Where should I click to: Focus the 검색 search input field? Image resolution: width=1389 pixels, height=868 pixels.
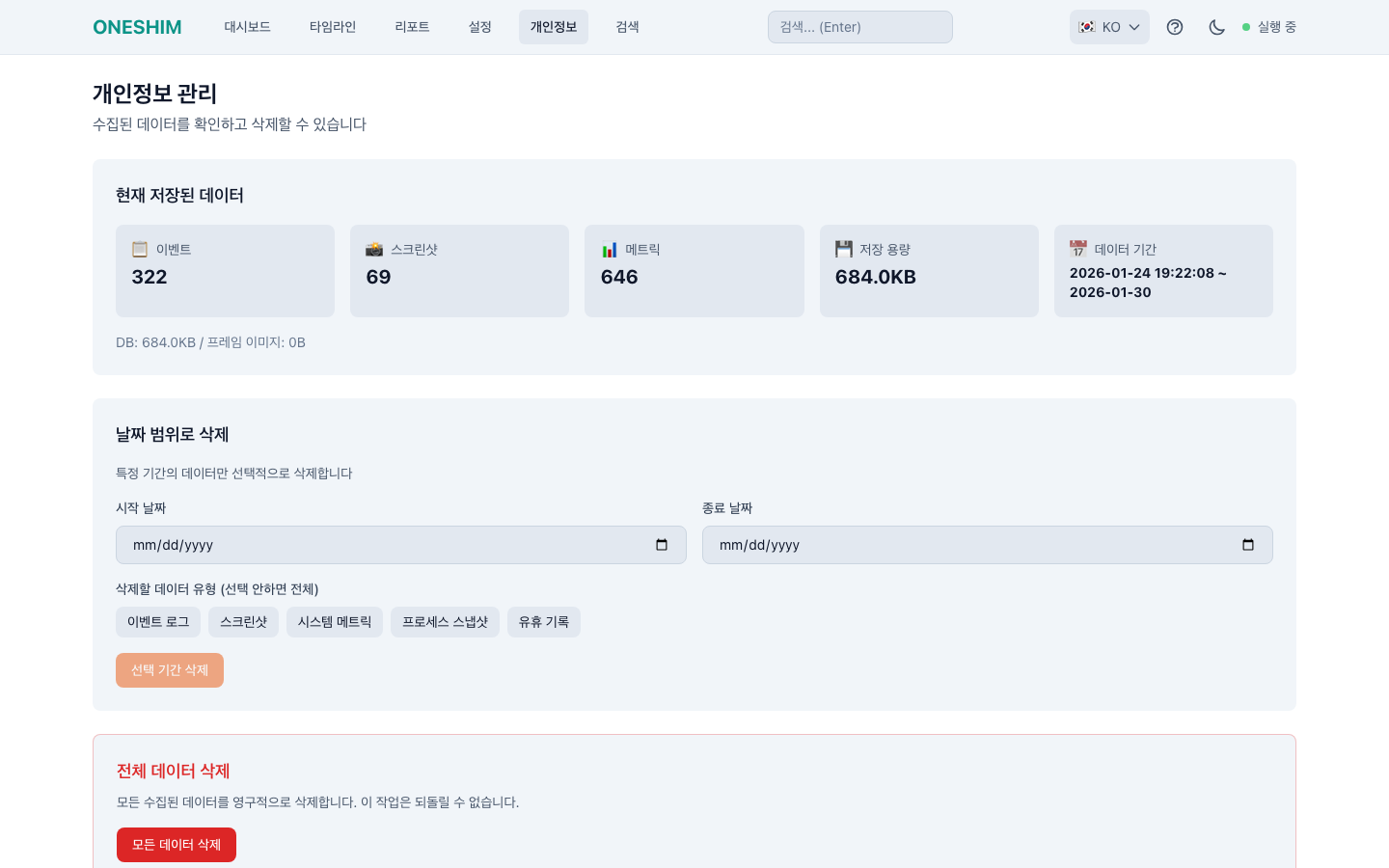pos(859,27)
